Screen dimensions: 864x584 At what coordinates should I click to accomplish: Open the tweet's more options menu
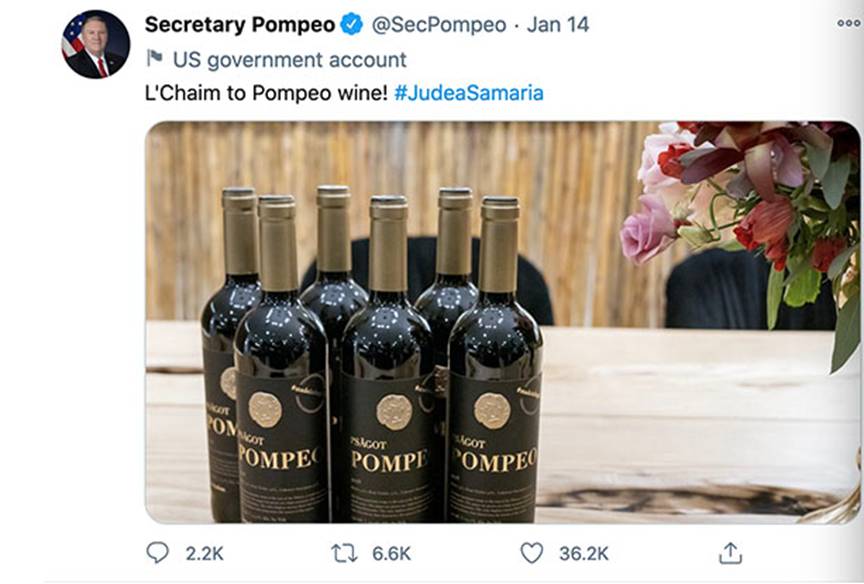[x=848, y=25]
